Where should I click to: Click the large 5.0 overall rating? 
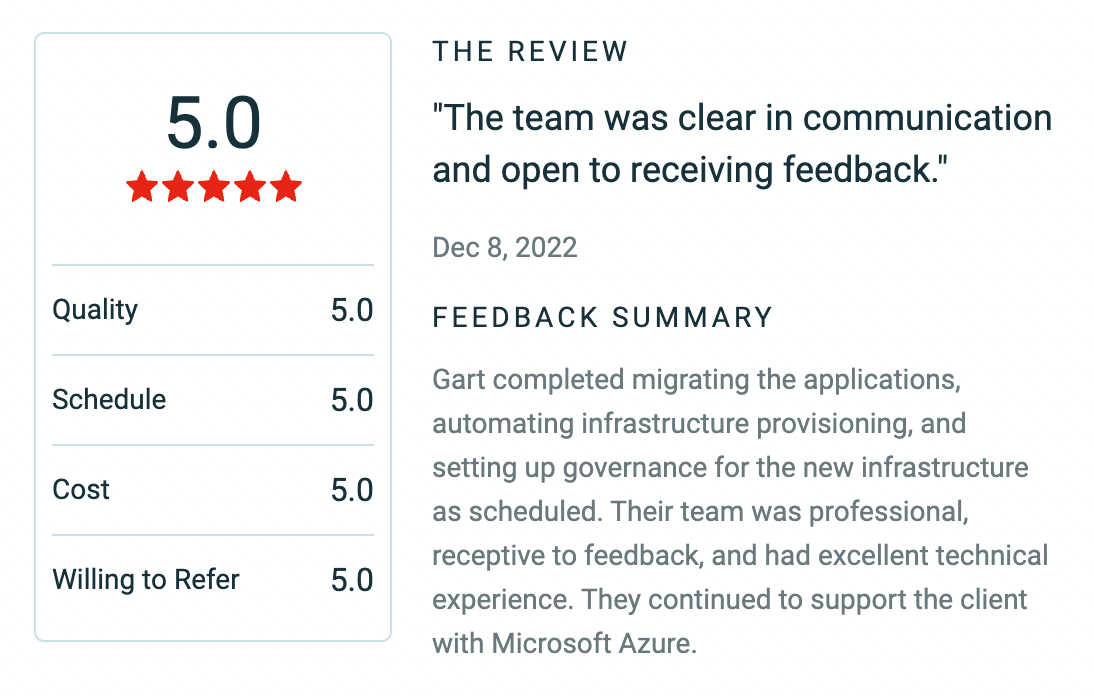pos(213,123)
